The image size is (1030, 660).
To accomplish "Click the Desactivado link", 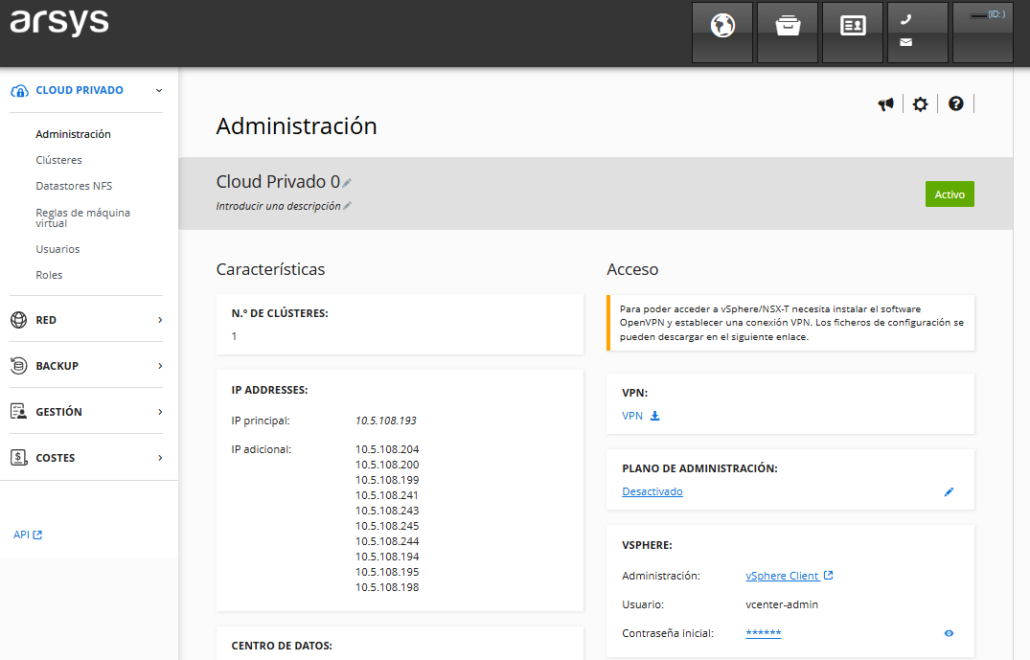I will coord(652,491).
